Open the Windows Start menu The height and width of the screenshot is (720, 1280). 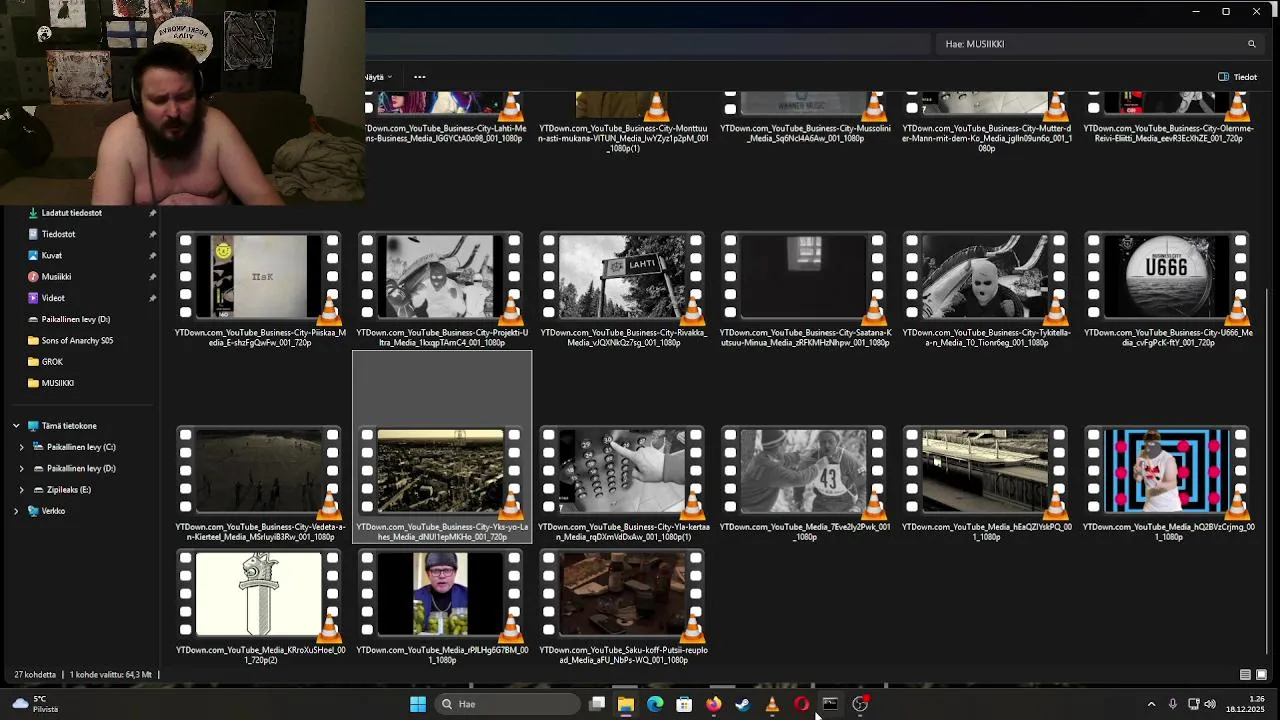pos(418,704)
